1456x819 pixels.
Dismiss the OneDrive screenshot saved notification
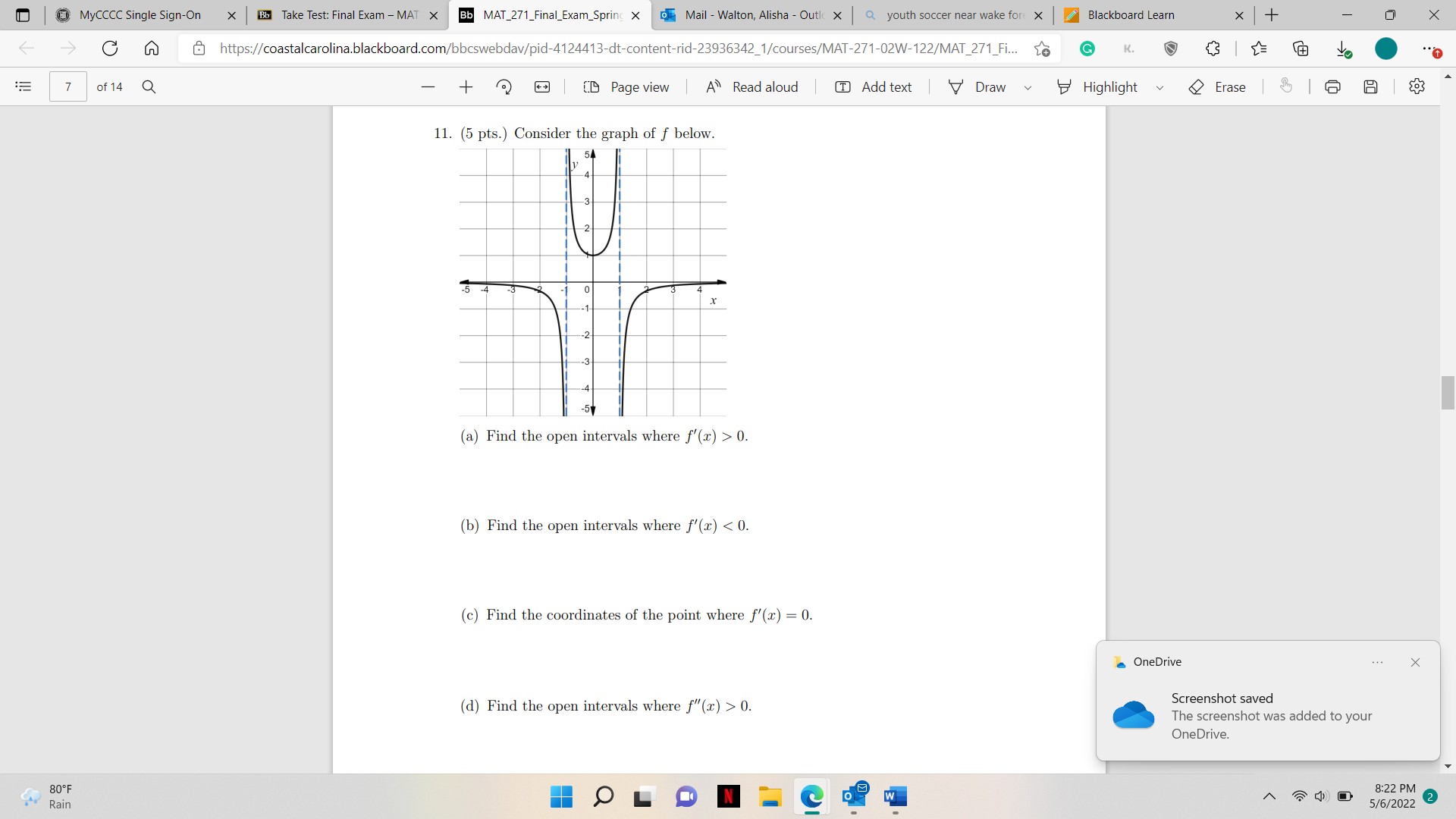[1414, 662]
